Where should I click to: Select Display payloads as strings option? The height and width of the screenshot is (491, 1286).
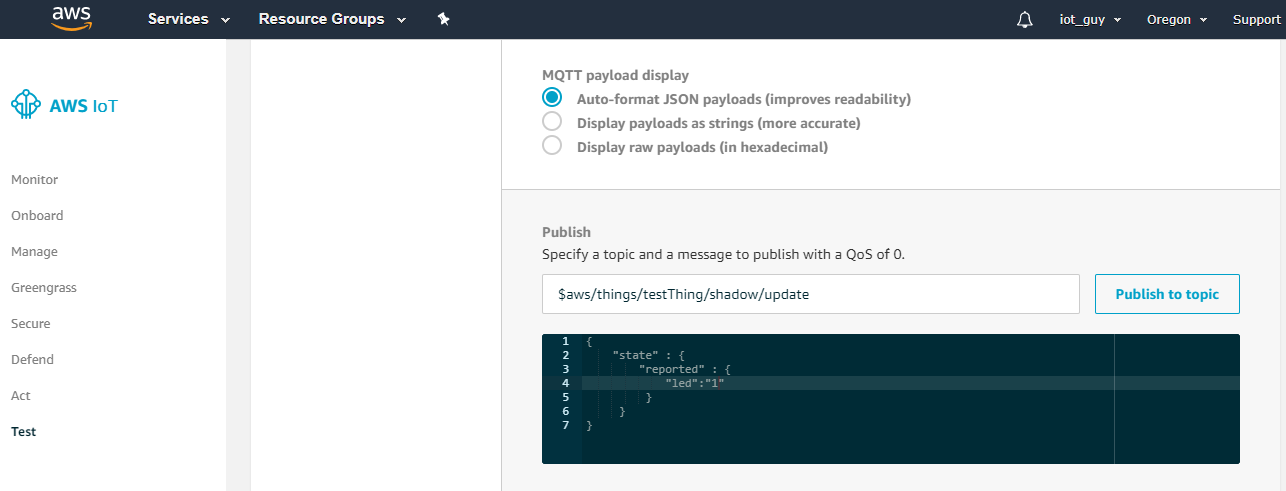[552, 122]
